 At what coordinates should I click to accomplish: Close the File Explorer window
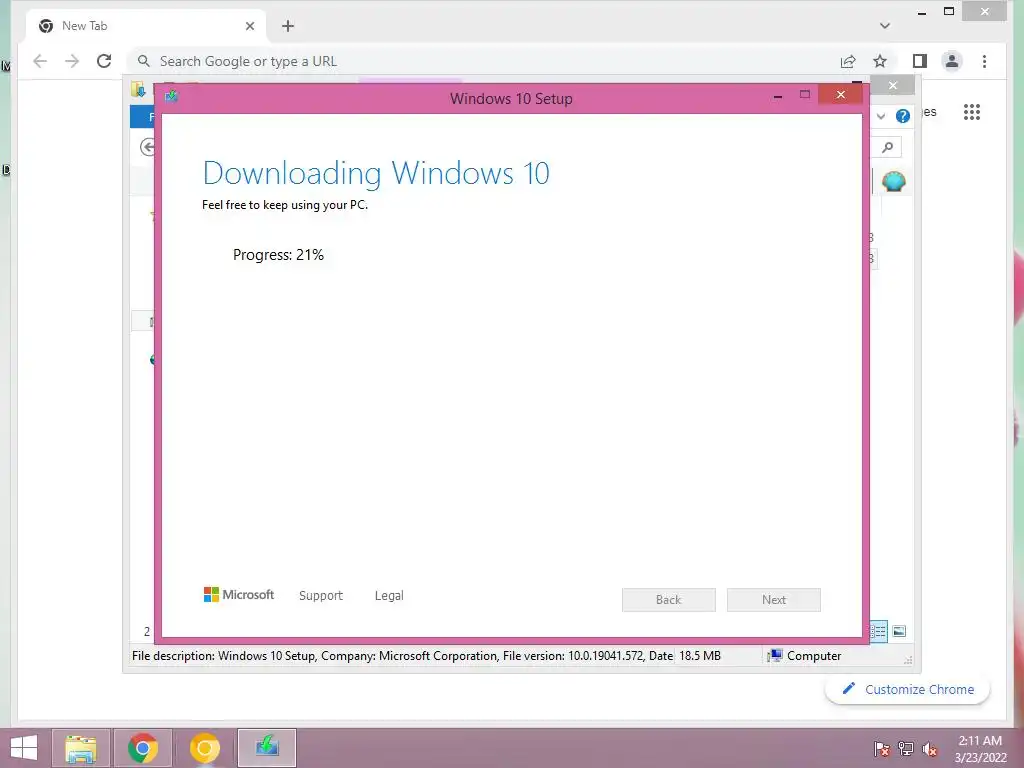coord(893,86)
